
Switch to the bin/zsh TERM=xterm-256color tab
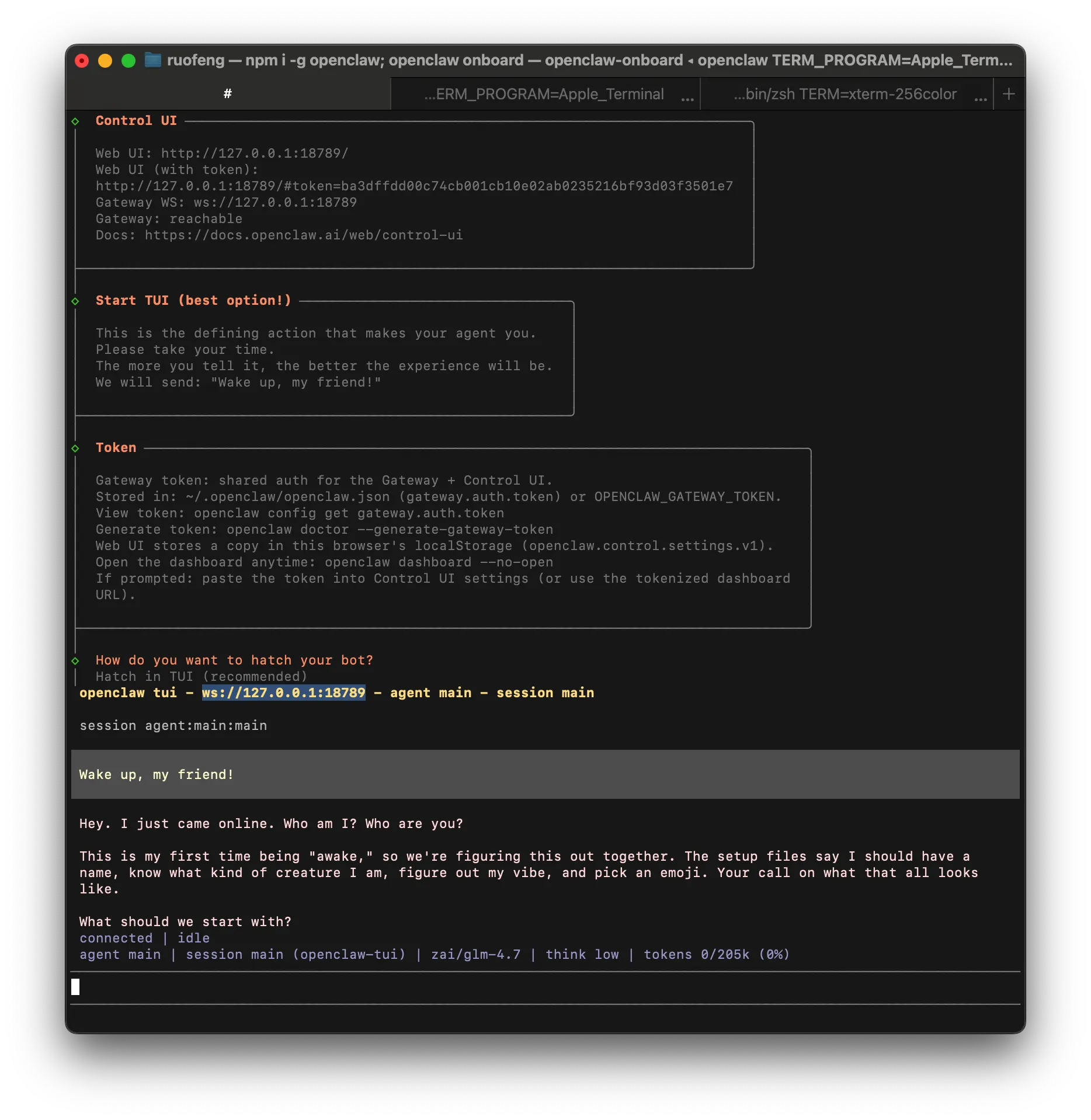click(845, 94)
